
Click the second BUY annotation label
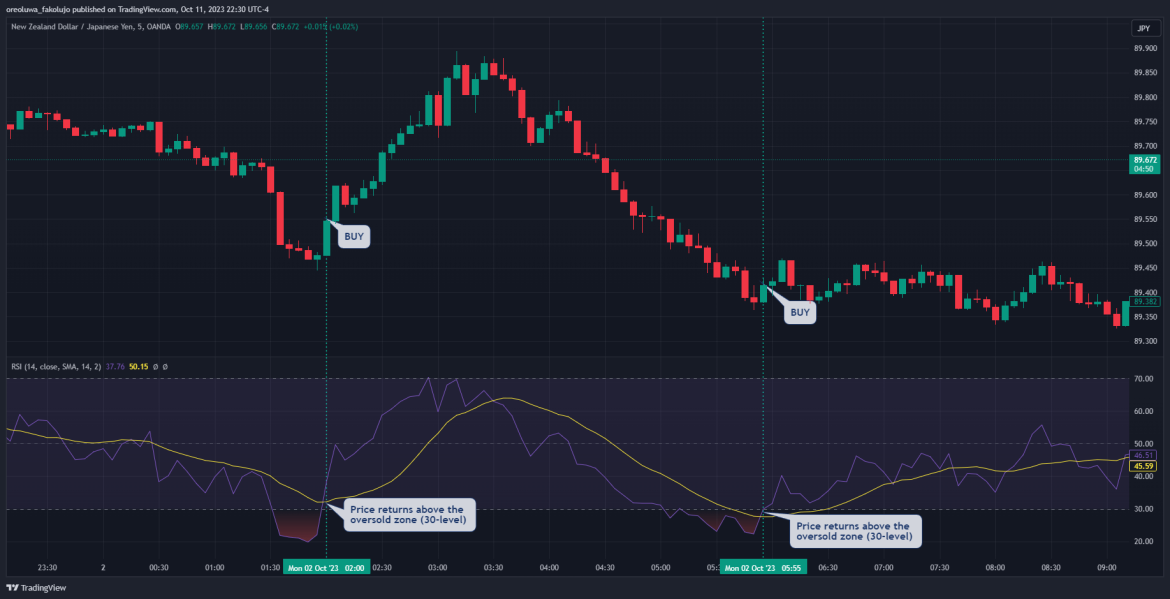tap(800, 312)
